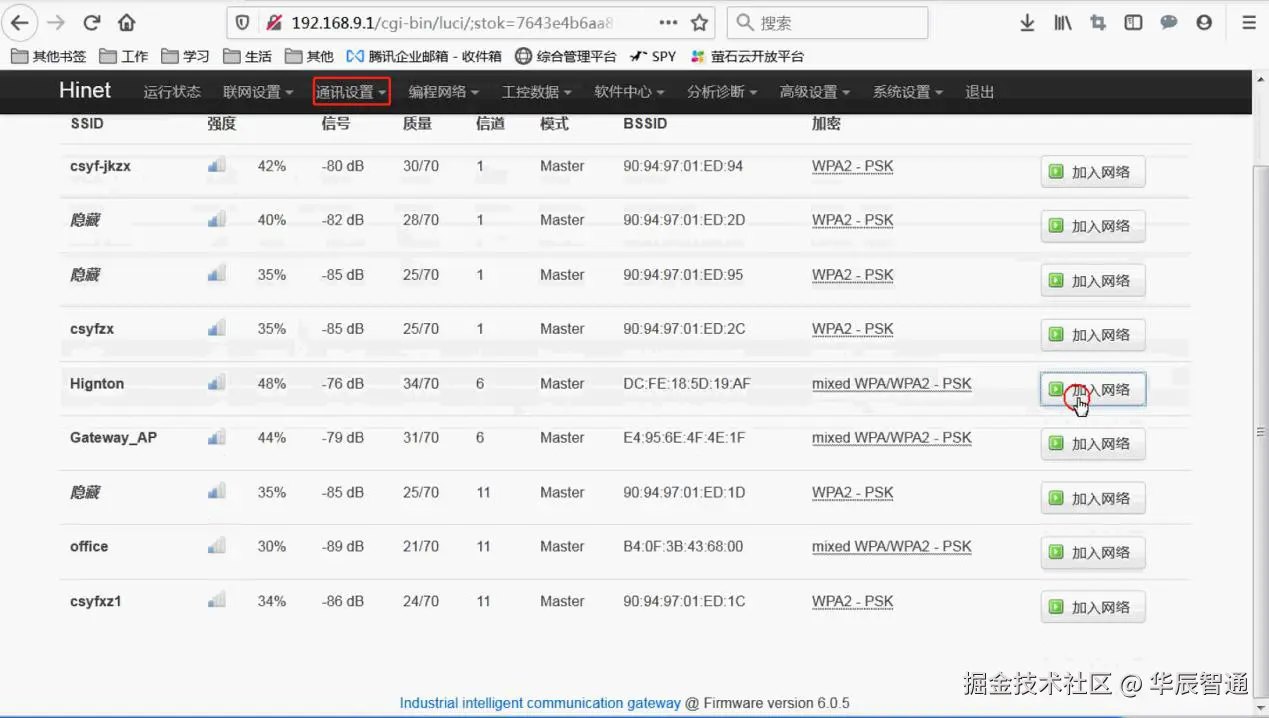Click Hignton's mixed WPA/WPA2 - PSK encryption
1269x718 pixels.
pos(891,383)
